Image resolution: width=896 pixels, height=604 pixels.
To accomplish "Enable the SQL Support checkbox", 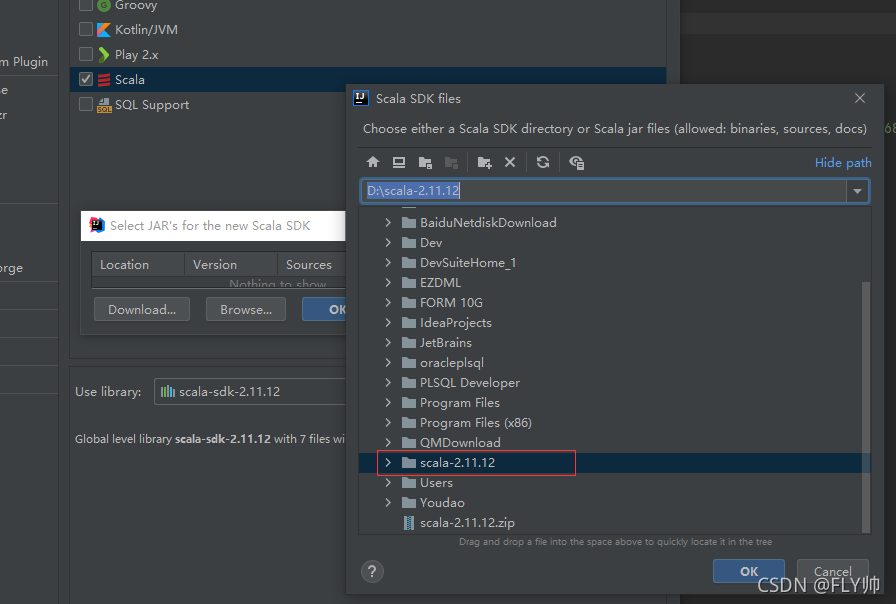I will [86, 105].
